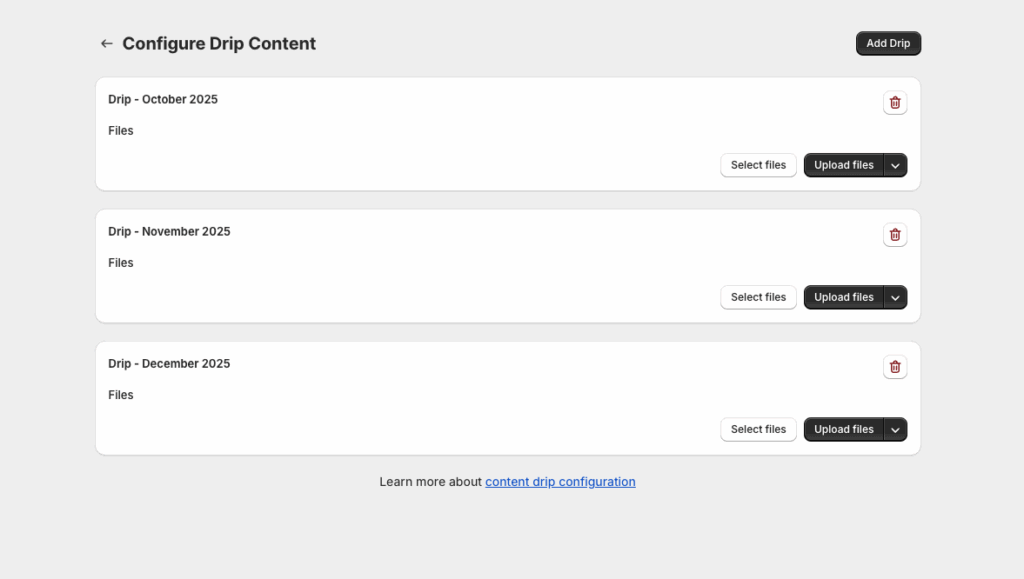Upload files to the November 2025 drip
This screenshot has height=579, width=1024.
843,297
